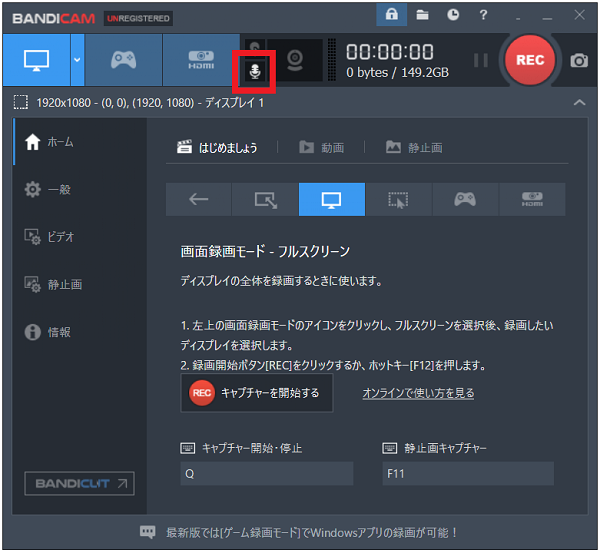This screenshot has height=553, width=600.
Task: Open ホーム in the sidebar
Action: pos(80,142)
